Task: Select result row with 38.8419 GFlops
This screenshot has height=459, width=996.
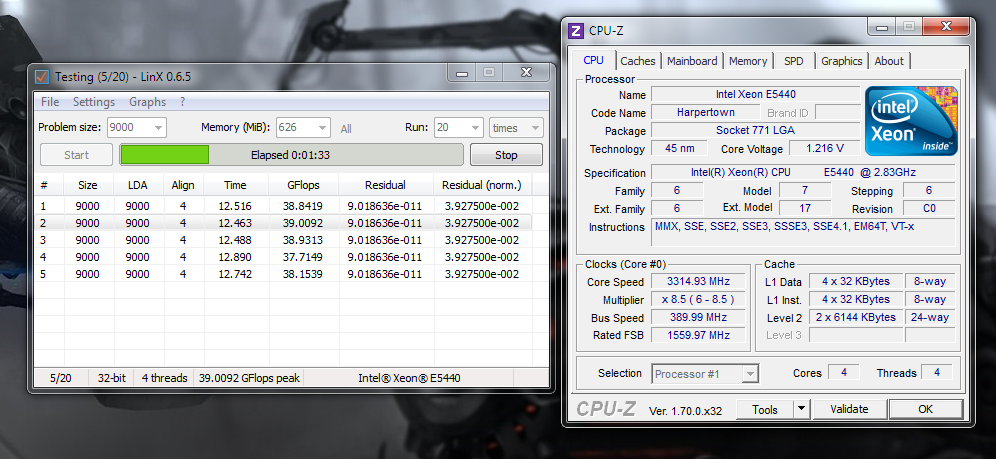Action: click(x=283, y=206)
